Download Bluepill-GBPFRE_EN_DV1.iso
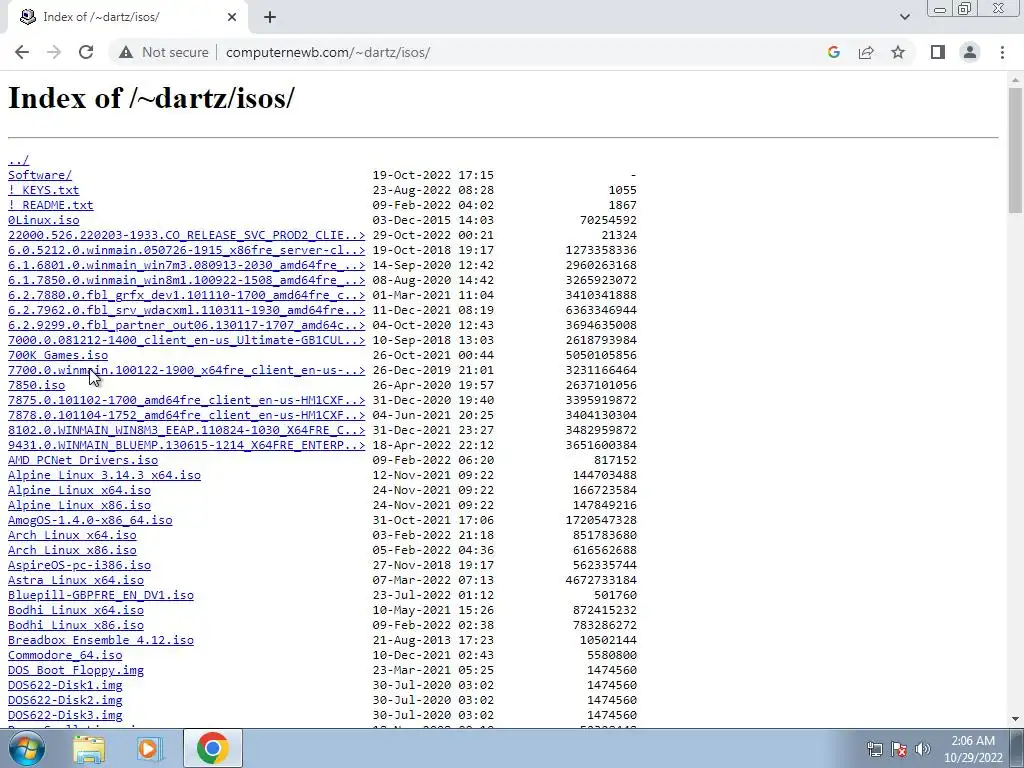 point(101,596)
